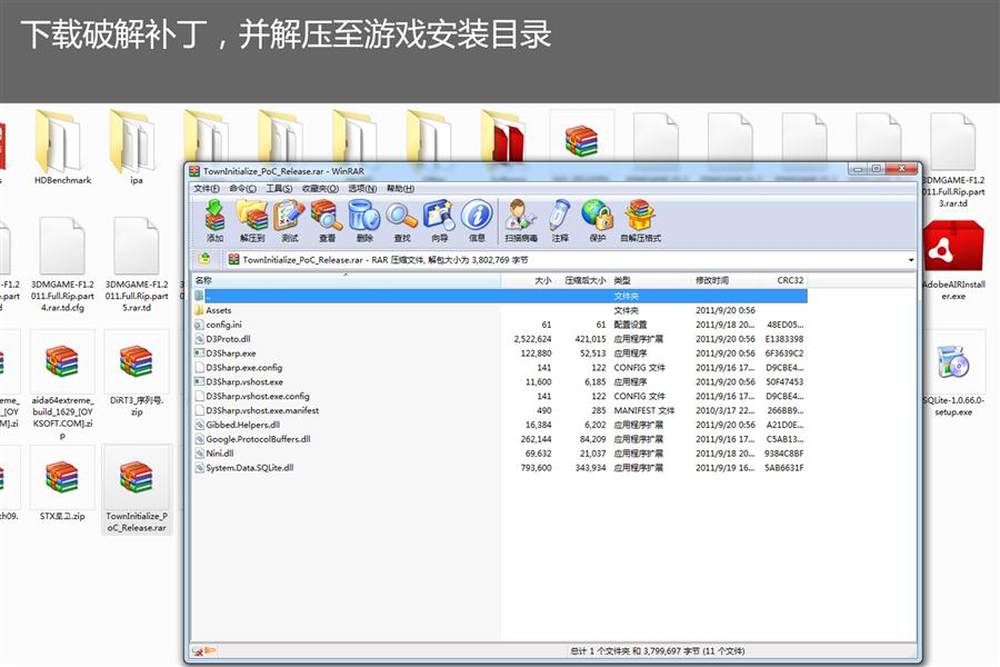Open the 帮助(H) menu
1000x667 pixels.
(401, 189)
